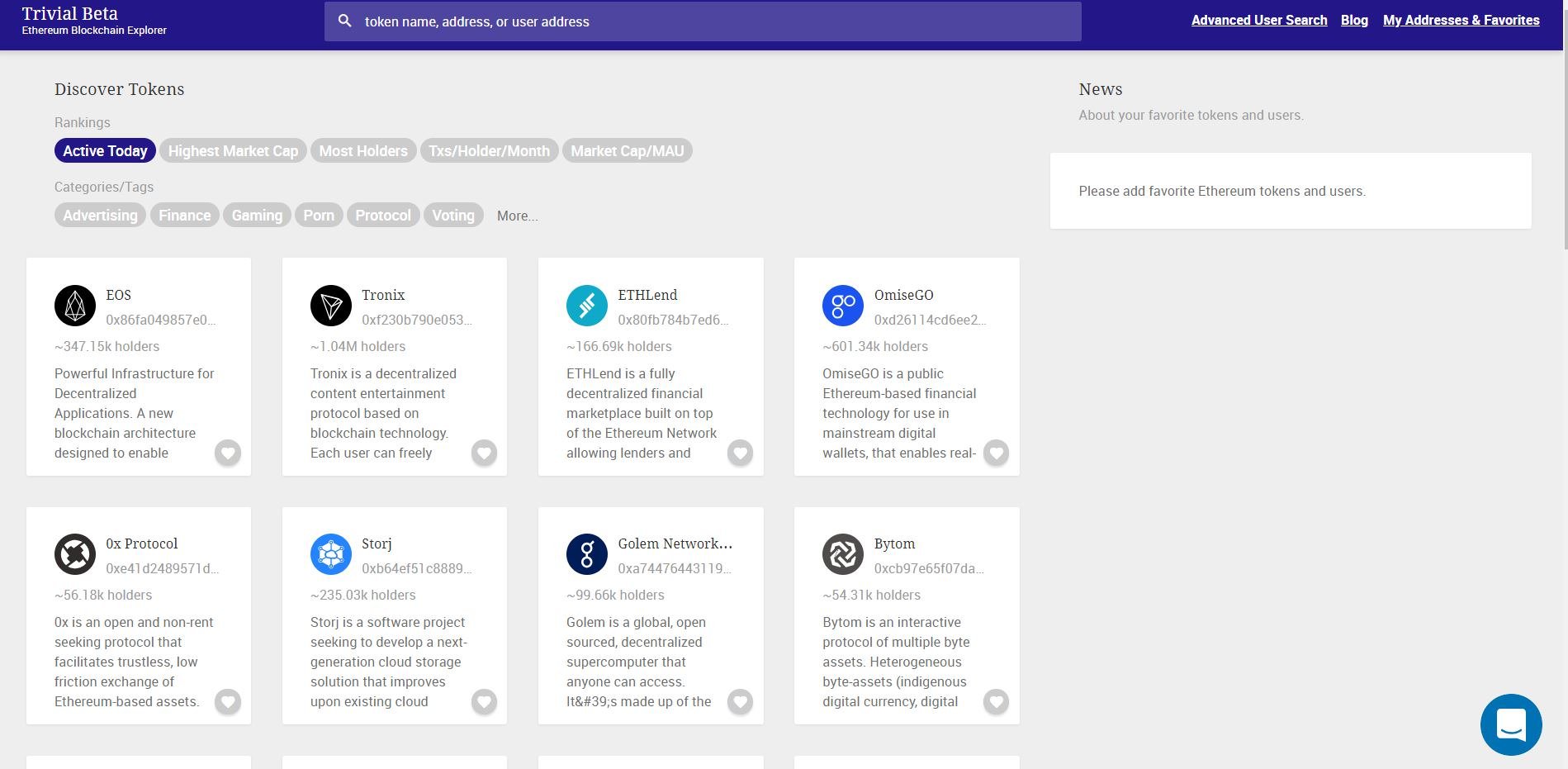Click Golem address 0xa74476443119...

[x=675, y=568]
